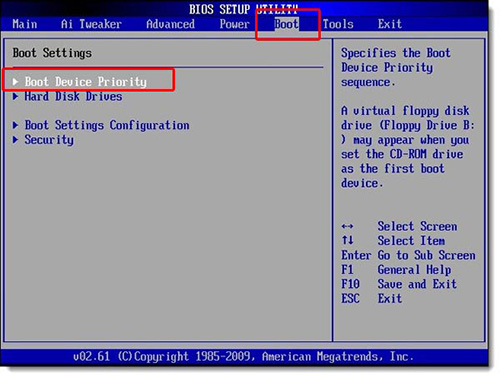This screenshot has height=378, width=500.
Task: Click the F10 Save and Exit hint
Action: coord(399,284)
